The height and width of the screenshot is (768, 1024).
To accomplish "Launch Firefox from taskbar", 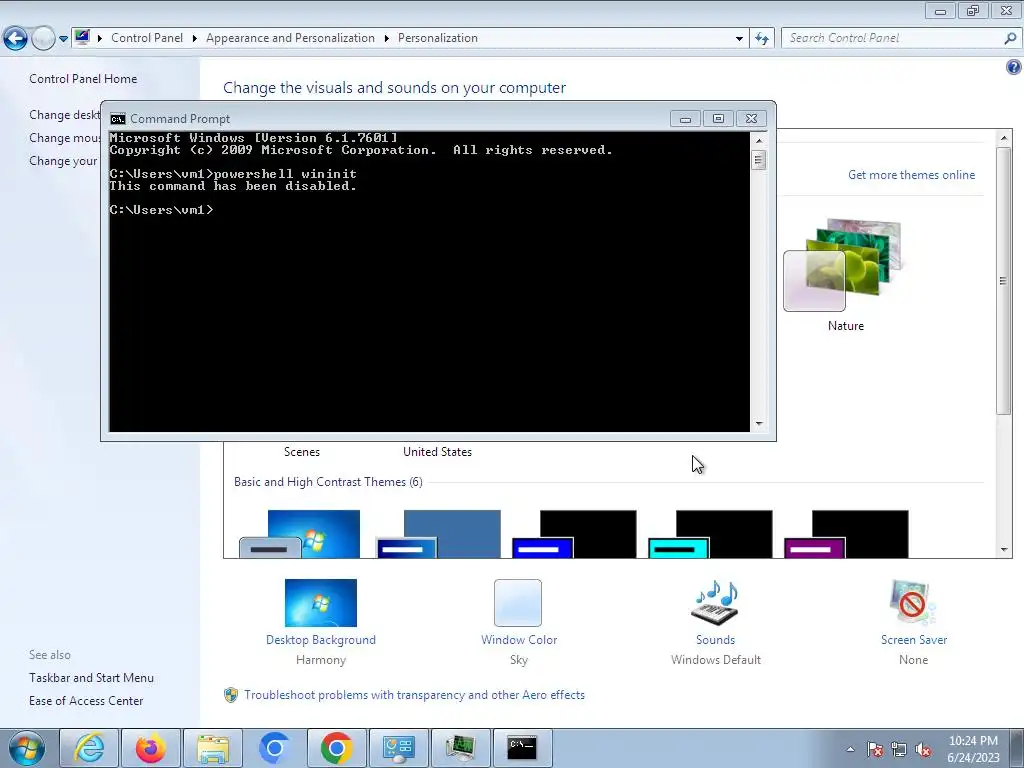I will [x=150, y=748].
